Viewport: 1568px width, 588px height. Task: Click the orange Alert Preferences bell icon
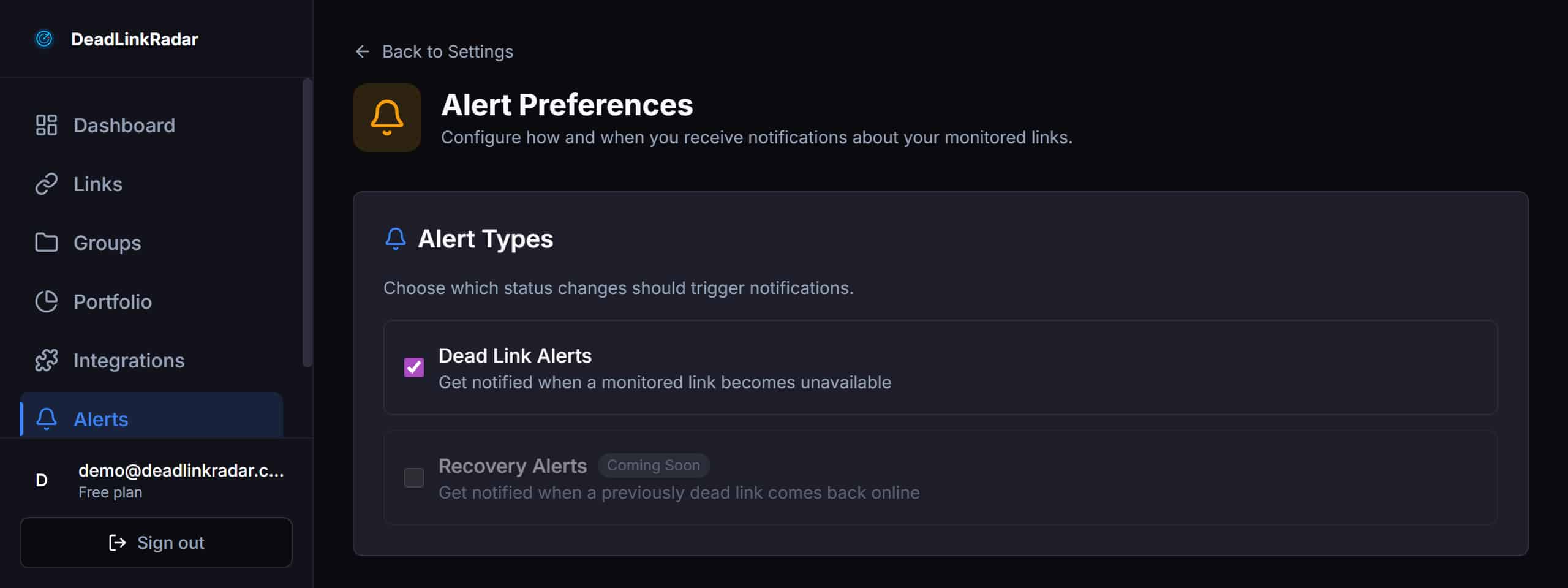point(387,118)
